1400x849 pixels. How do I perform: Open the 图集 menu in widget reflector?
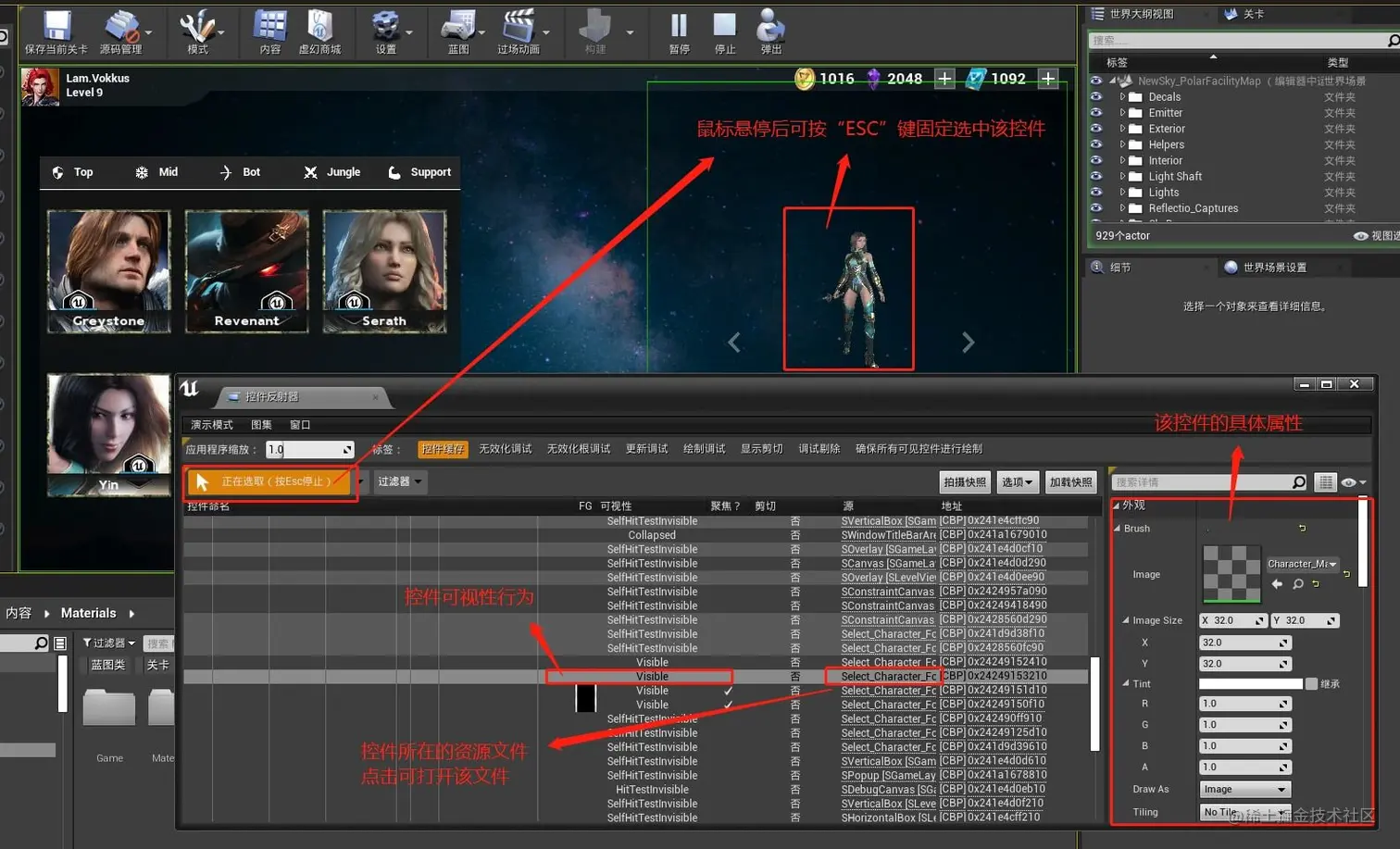coord(261,425)
